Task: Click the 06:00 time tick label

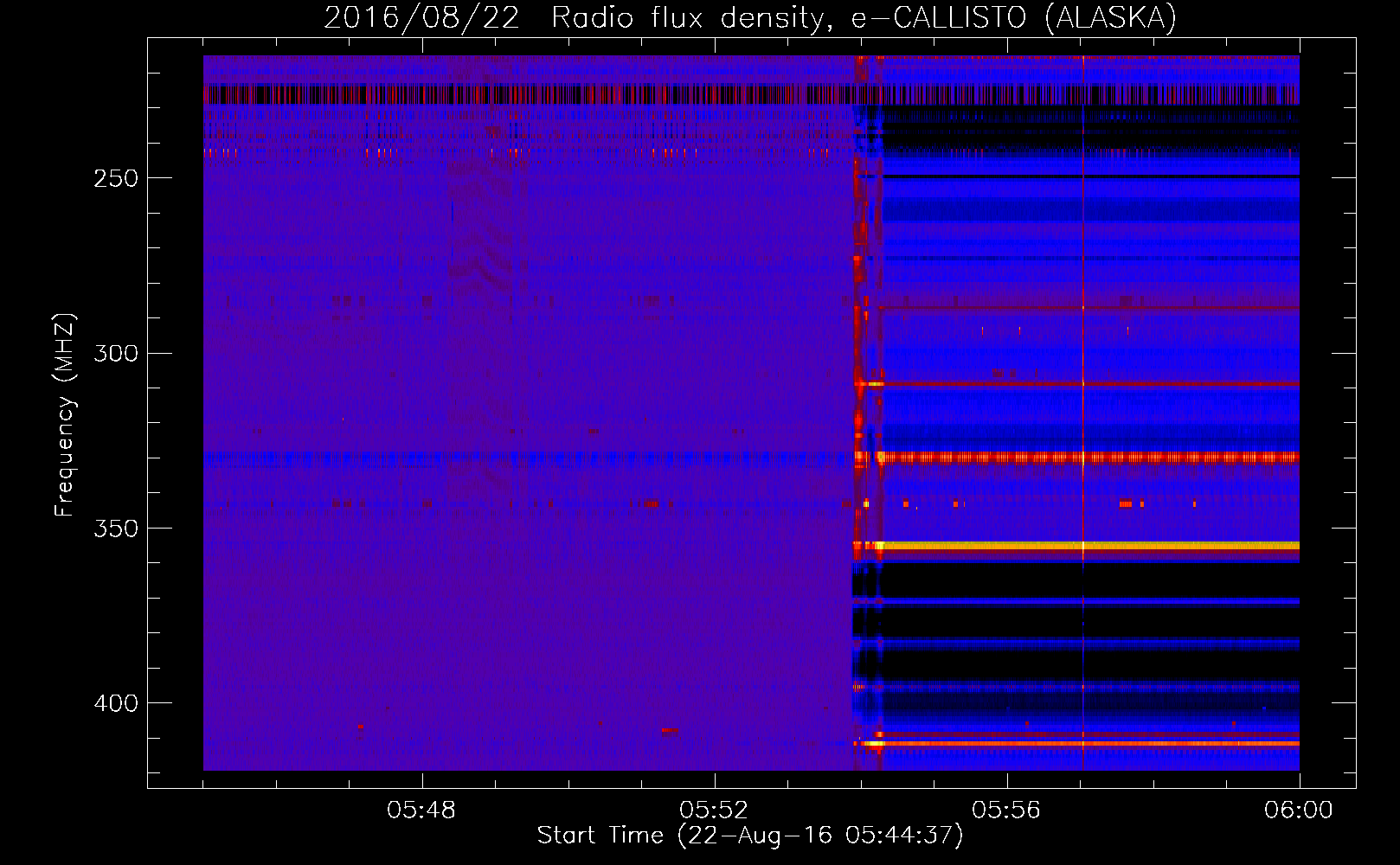Action: pos(1298,811)
